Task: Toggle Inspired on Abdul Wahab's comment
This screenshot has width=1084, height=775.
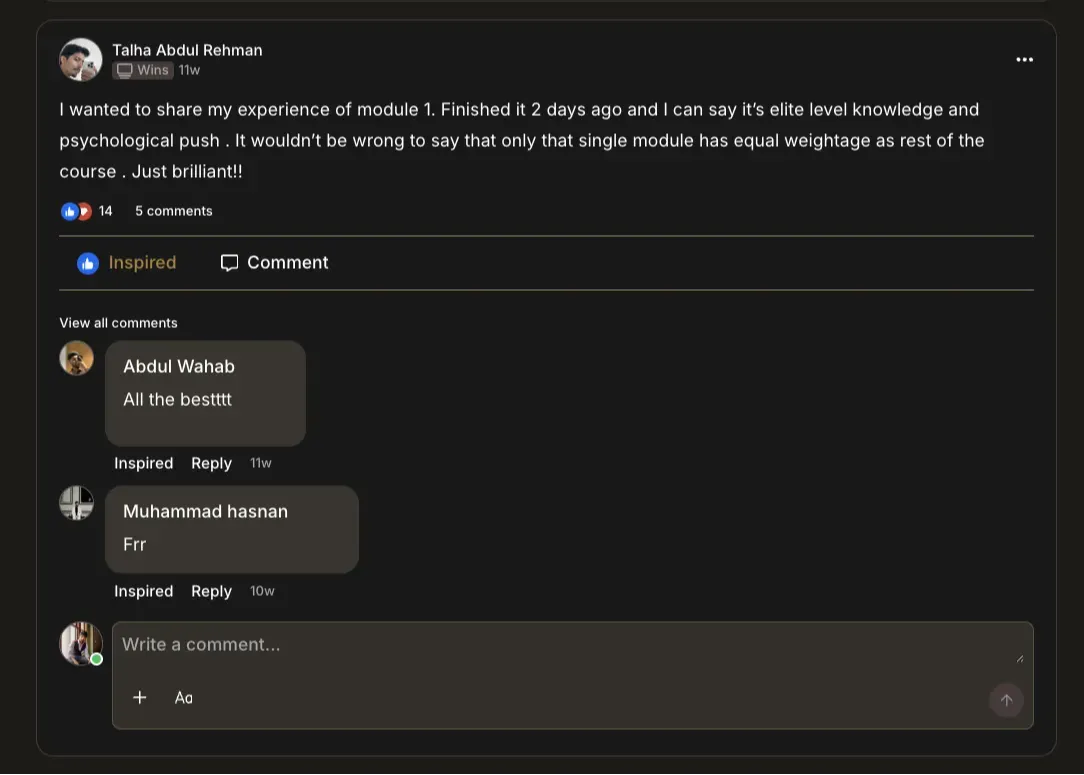Action: click(x=143, y=463)
